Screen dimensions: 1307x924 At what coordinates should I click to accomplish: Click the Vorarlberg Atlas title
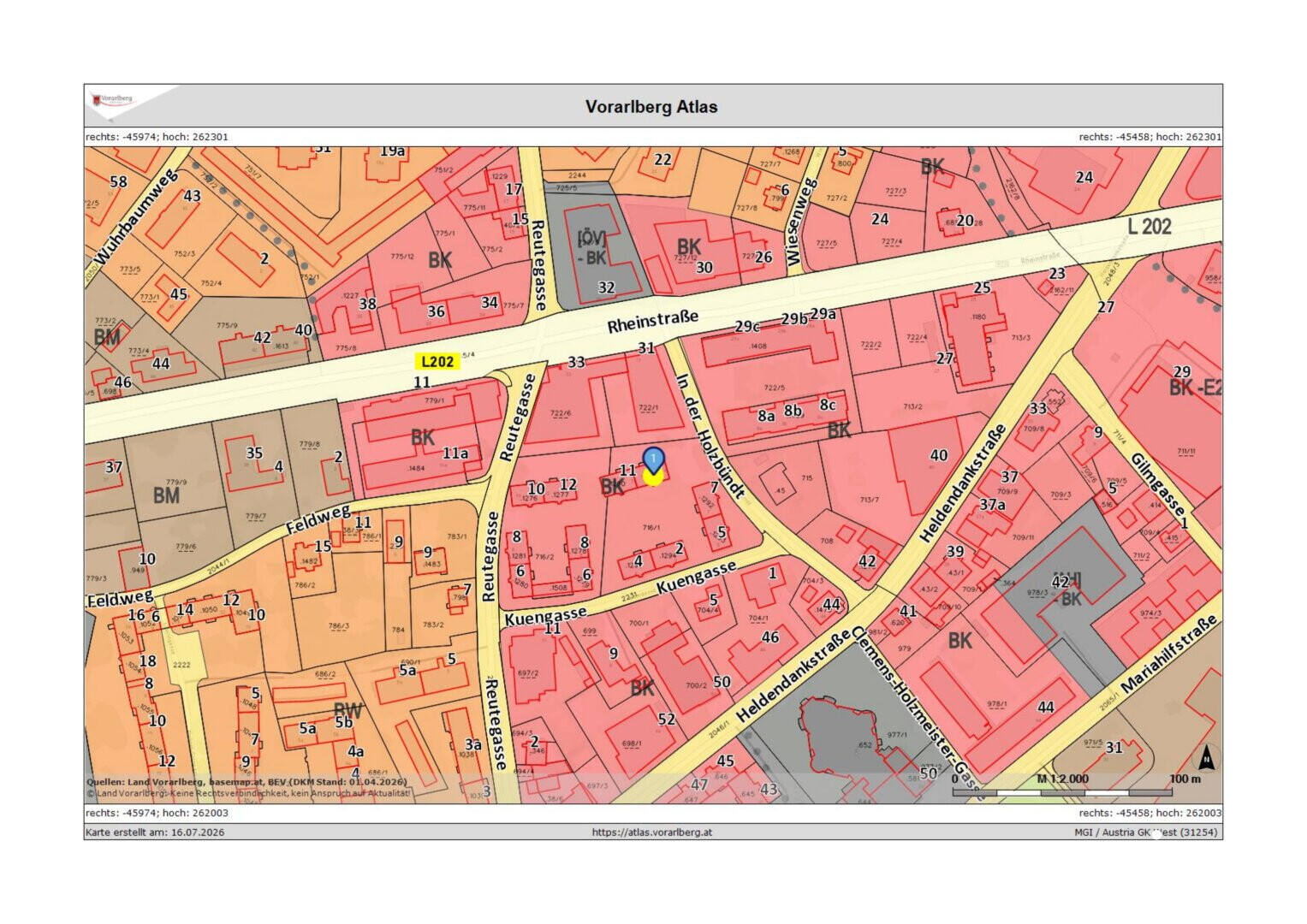651,107
